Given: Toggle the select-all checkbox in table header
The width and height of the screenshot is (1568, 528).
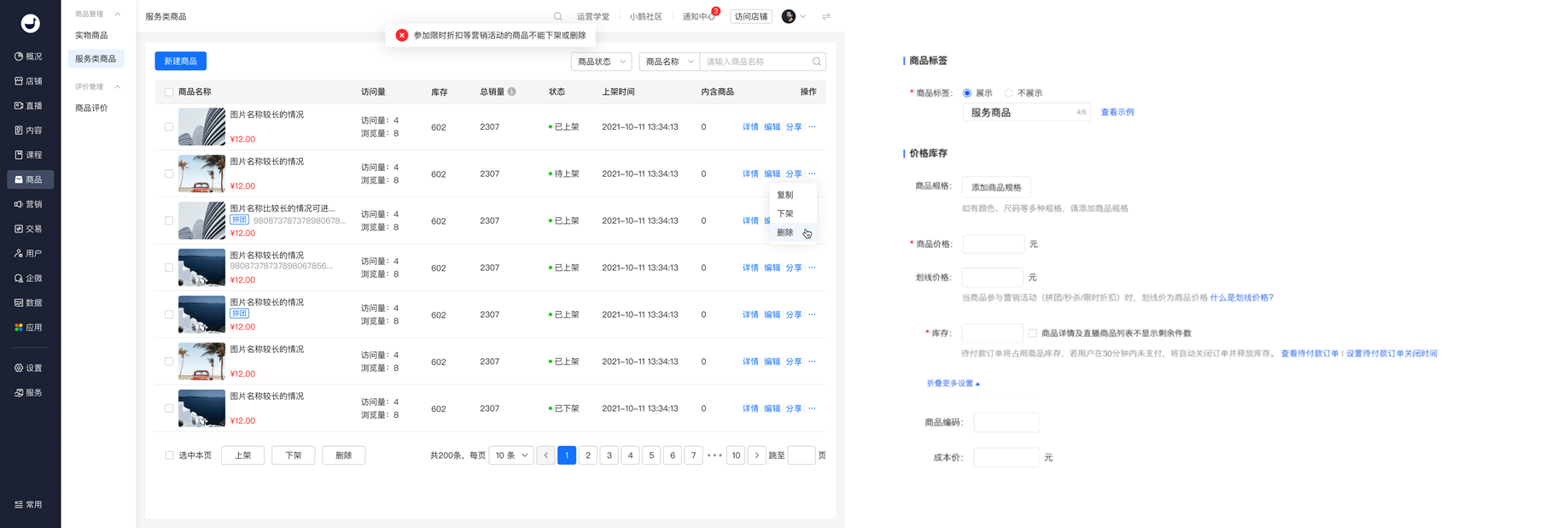Looking at the screenshot, I should coord(169,92).
